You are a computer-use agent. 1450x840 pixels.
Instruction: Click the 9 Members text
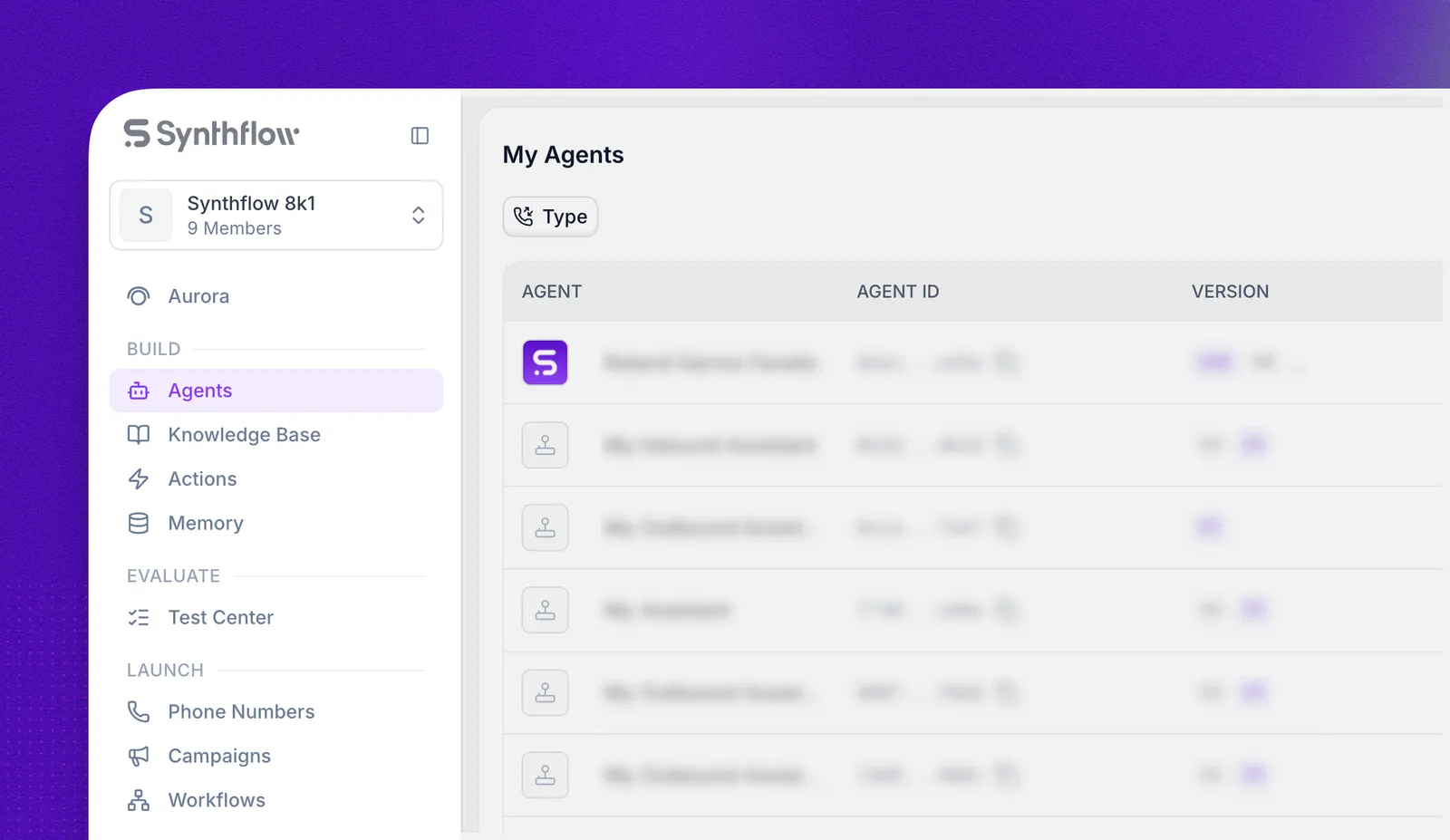(x=235, y=229)
